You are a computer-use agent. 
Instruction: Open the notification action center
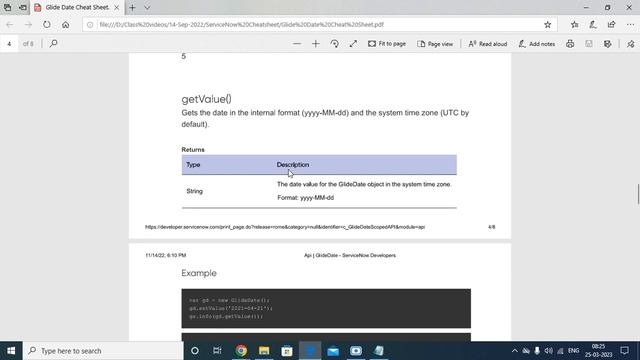(x=624, y=351)
